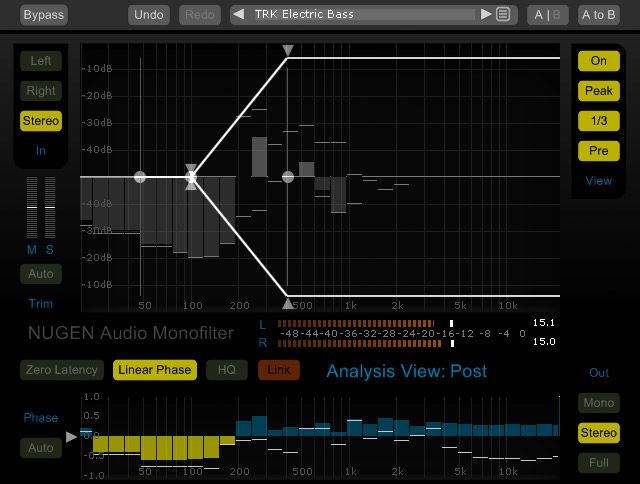Toggle Peak display in the View panel
This screenshot has width=640, height=484.
(598, 91)
